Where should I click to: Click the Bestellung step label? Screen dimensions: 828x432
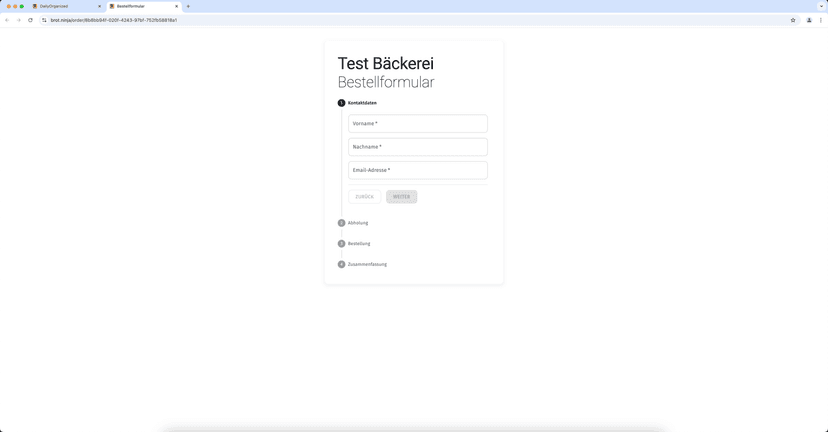click(359, 243)
